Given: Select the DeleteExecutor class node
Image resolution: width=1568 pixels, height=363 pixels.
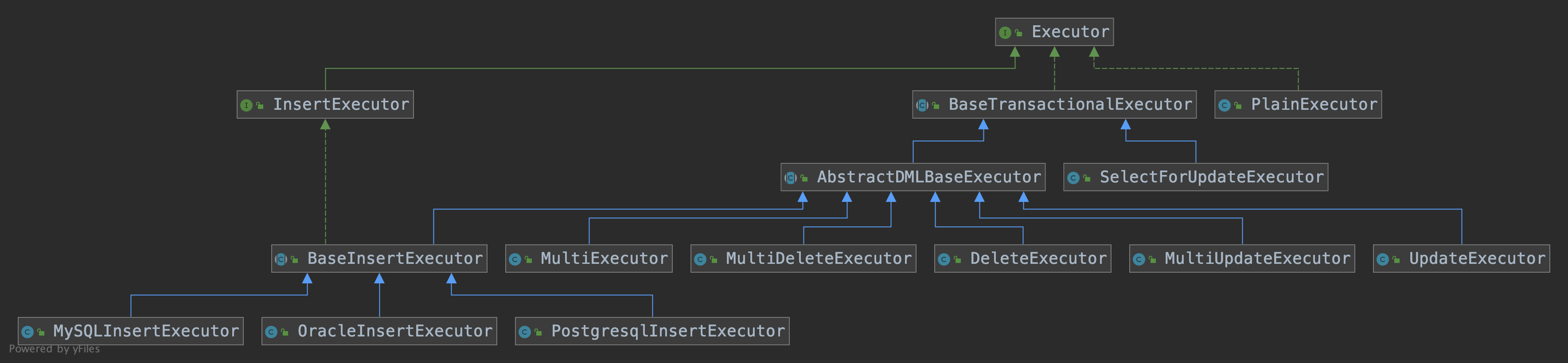Looking at the screenshot, I should tap(1038, 259).
